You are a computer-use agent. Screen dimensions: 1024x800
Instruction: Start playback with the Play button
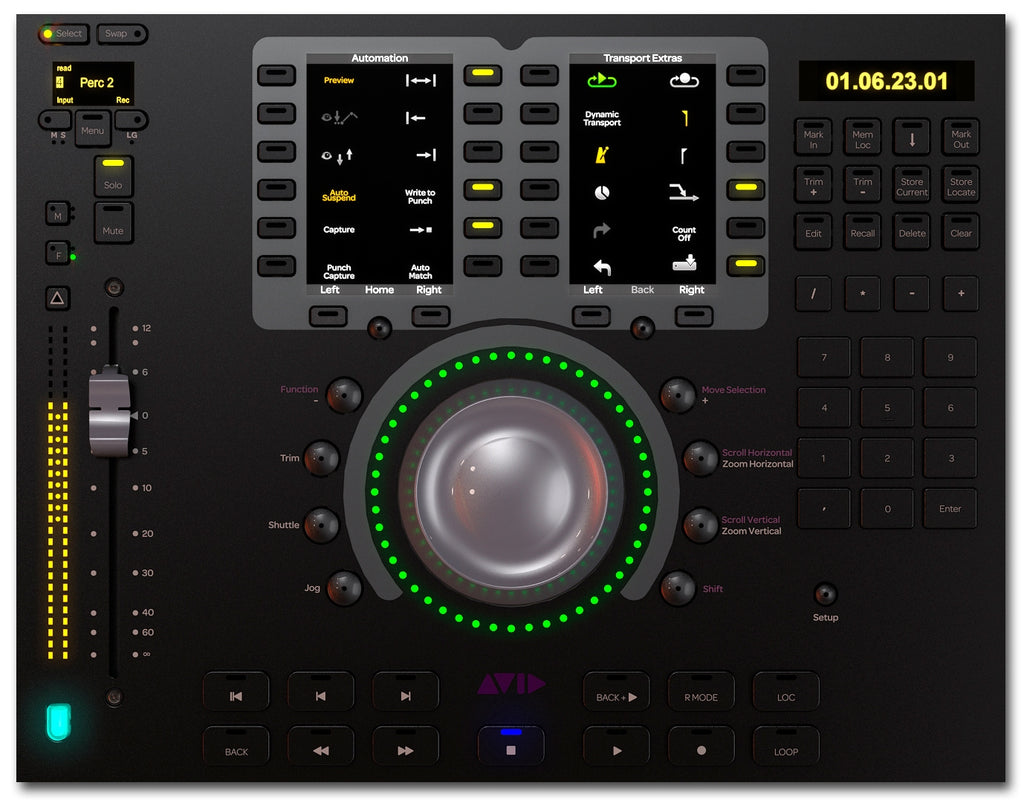coord(616,745)
